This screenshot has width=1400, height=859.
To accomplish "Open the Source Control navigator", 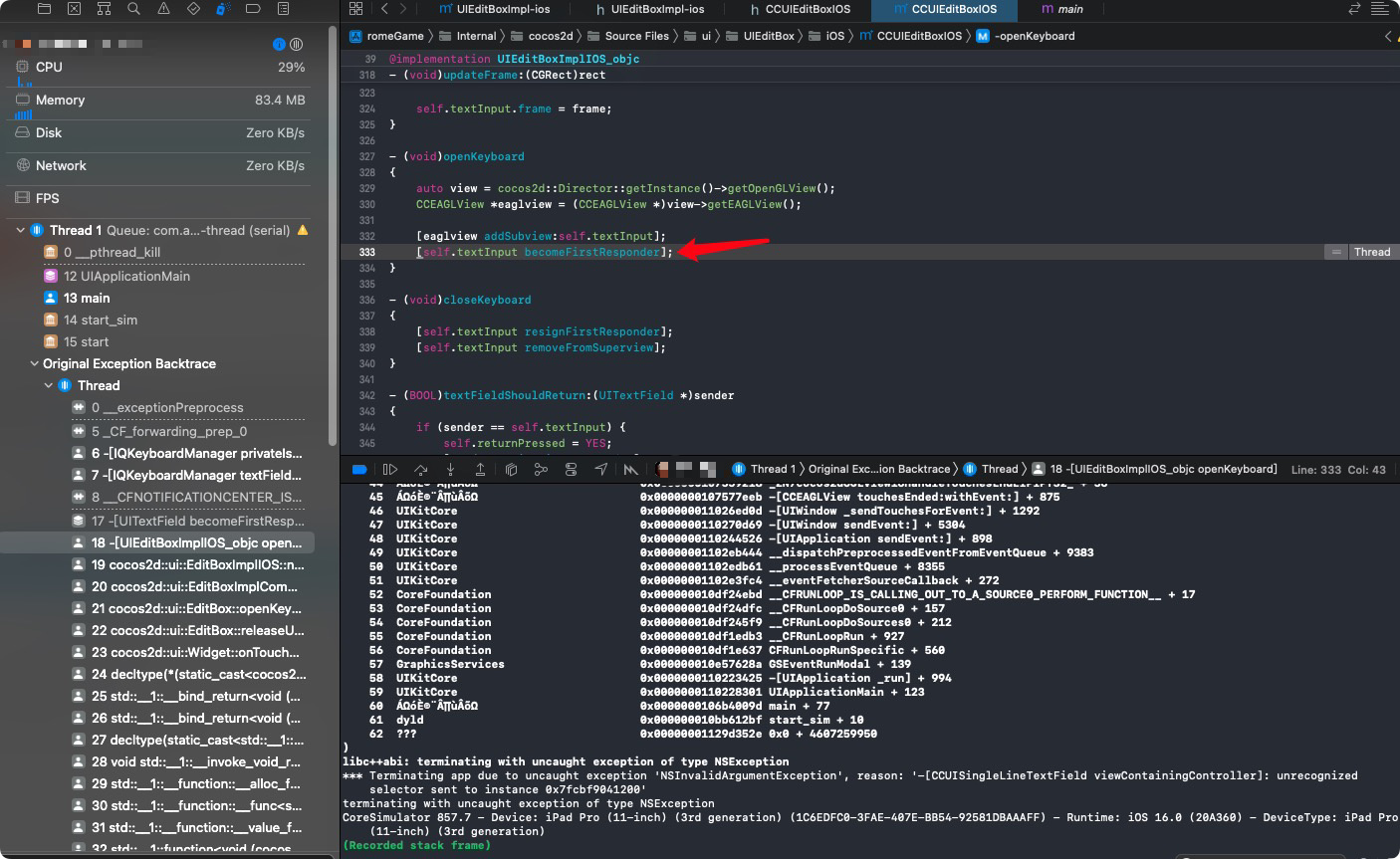I will (x=74, y=9).
